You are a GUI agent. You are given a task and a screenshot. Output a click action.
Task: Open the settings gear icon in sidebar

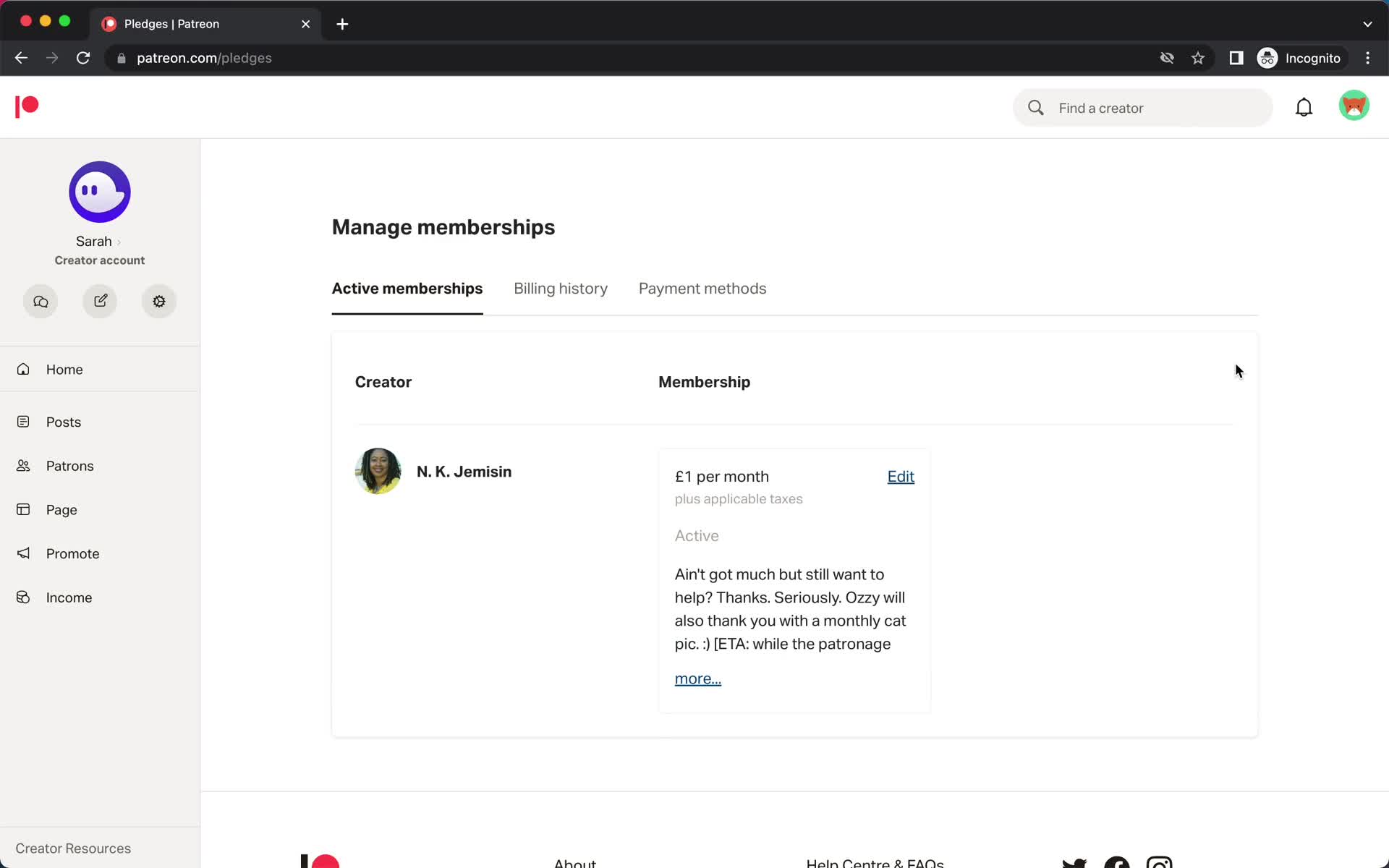click(x=159, y=301)
